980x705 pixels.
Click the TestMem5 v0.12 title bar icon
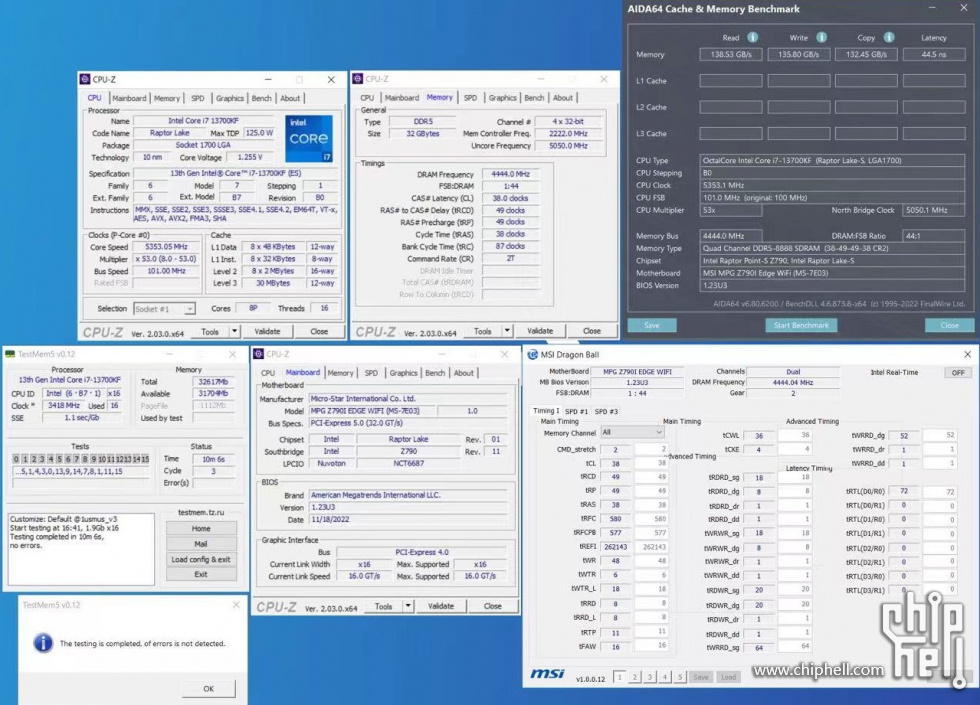click(10, 354)
